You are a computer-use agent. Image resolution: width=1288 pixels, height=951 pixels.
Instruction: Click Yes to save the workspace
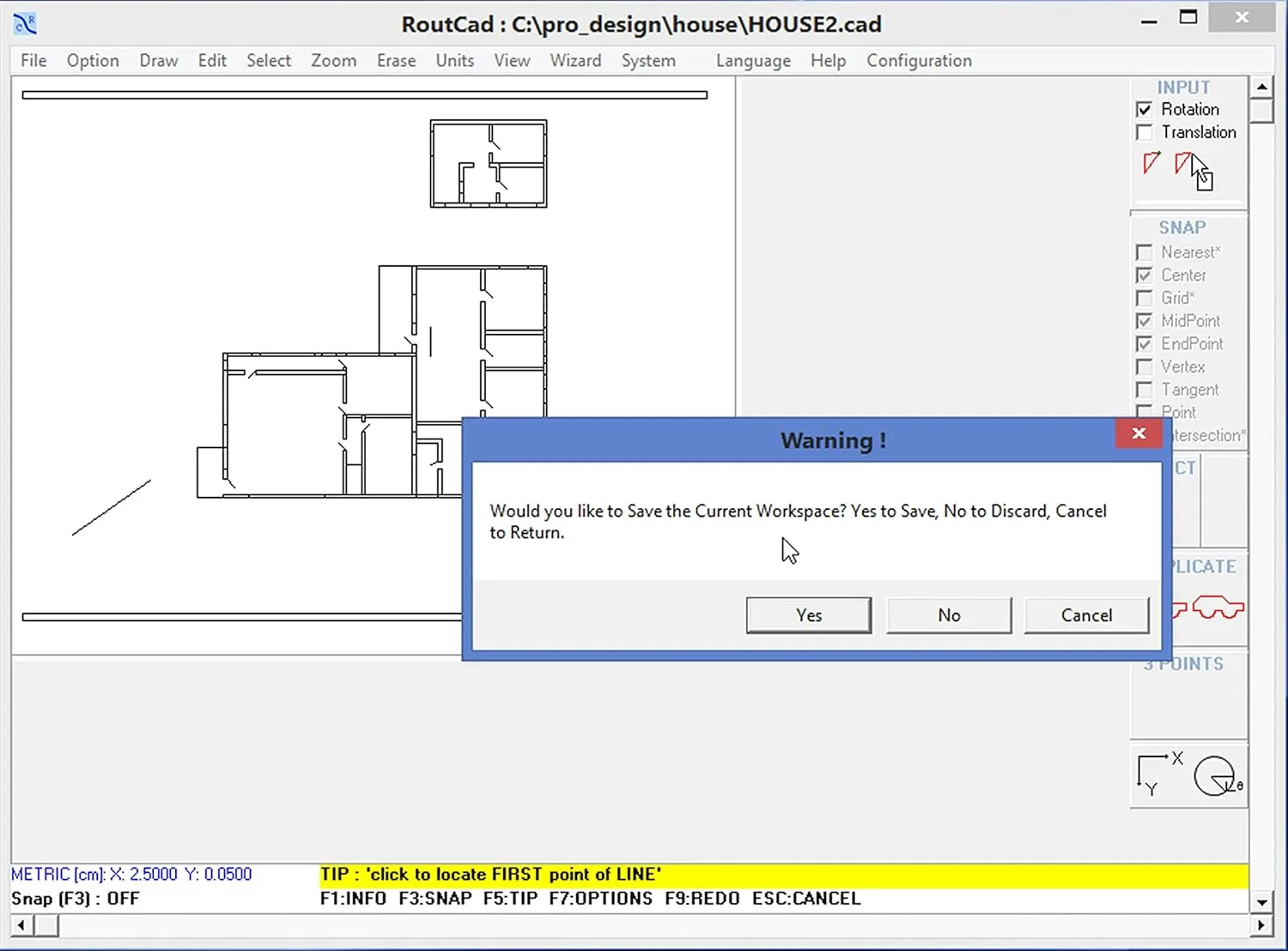tap(808, 615)
